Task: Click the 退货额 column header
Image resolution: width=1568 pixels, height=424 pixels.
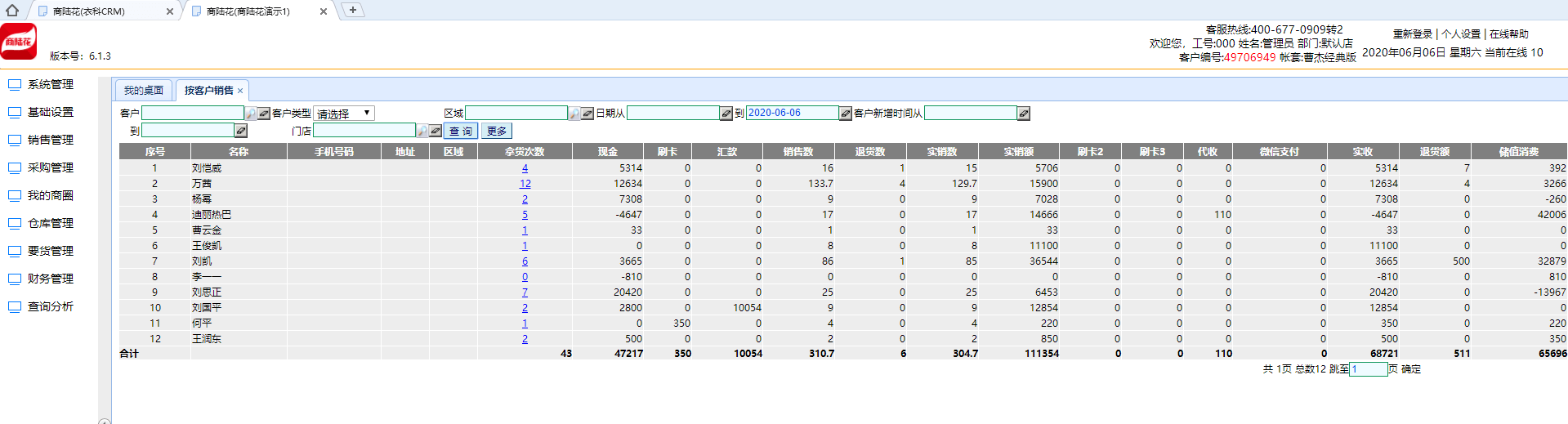Action: tap(1435, 151)
